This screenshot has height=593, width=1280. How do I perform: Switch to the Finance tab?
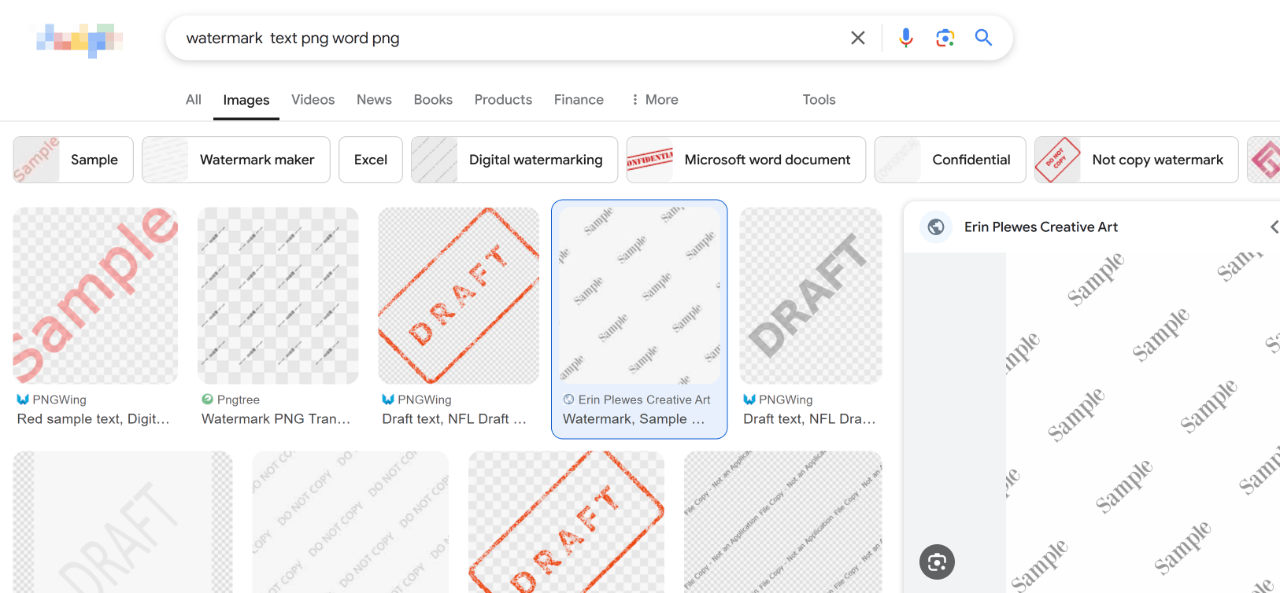click(579, 100)
